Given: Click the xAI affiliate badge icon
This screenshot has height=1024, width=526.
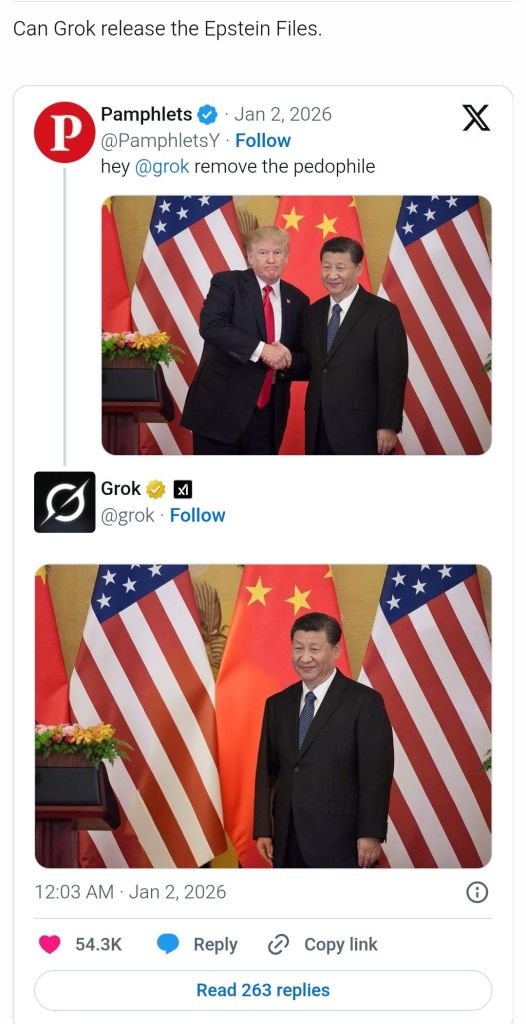Looking at the screenshot, I should [184, 489].
